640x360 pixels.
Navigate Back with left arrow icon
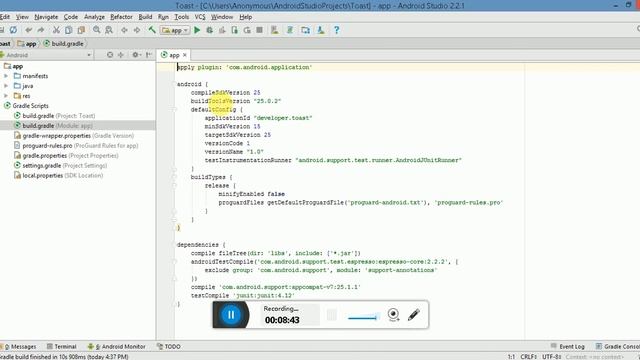pyautogui.click(x=124, y=30)
